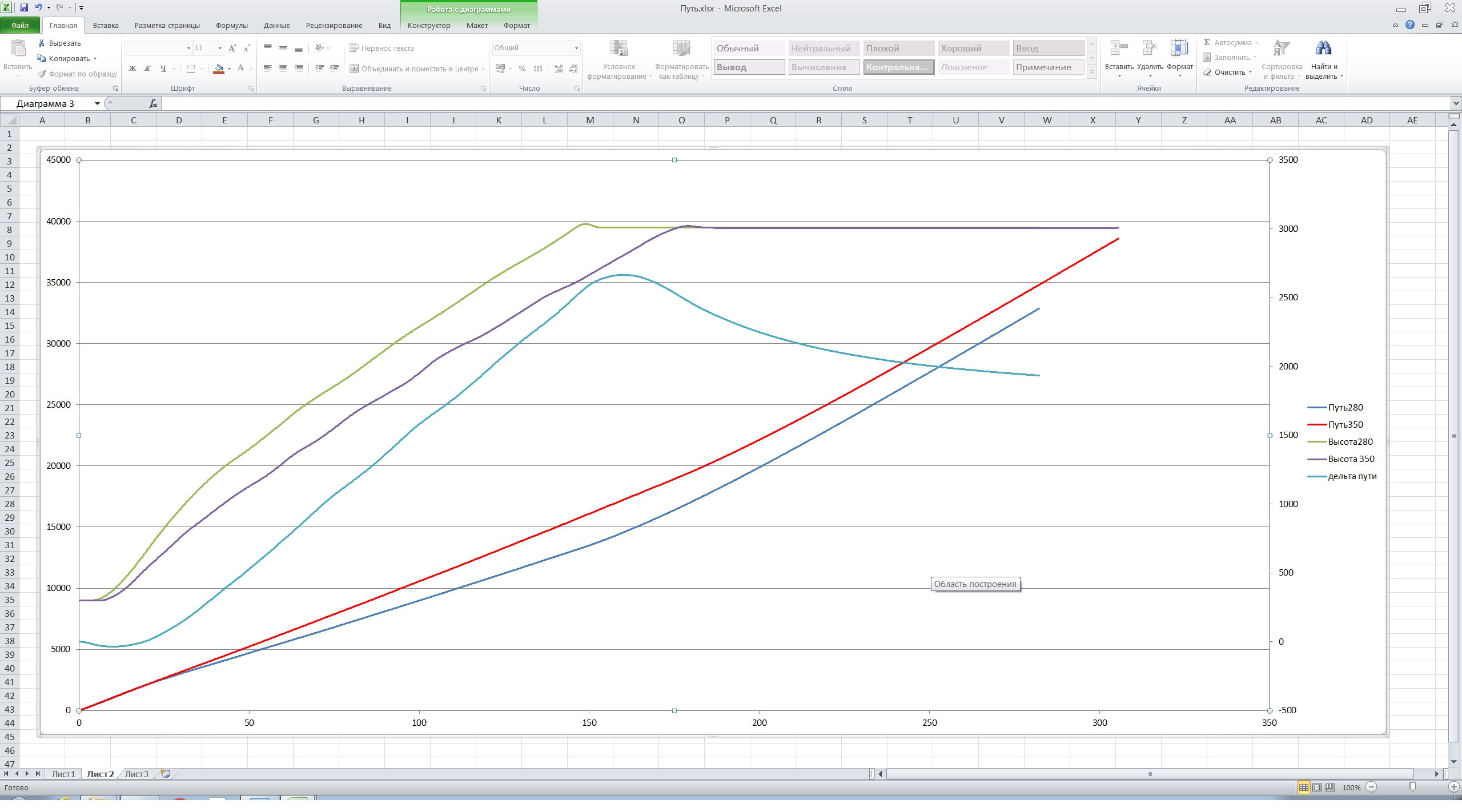Open the Конструктор ribbon tab

[428, 25]
